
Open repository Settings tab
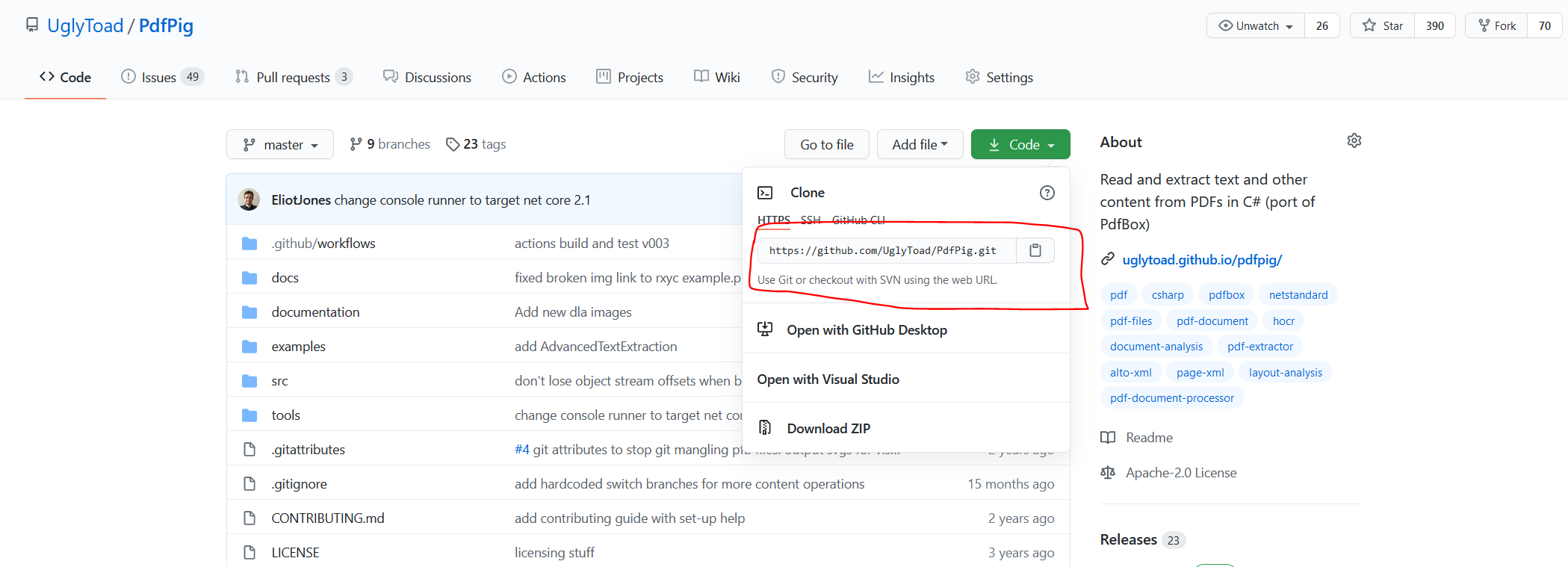click(1000, 77)
